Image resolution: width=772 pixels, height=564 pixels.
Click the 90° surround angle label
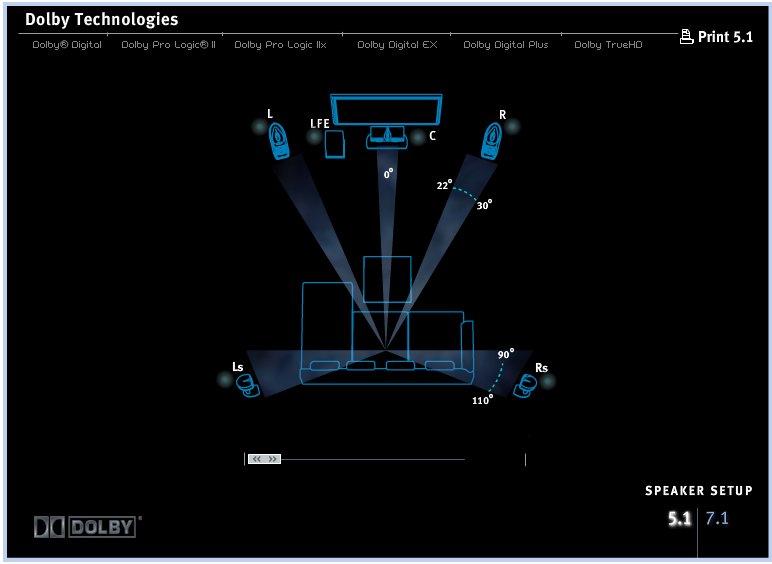[x=506, y=354]
